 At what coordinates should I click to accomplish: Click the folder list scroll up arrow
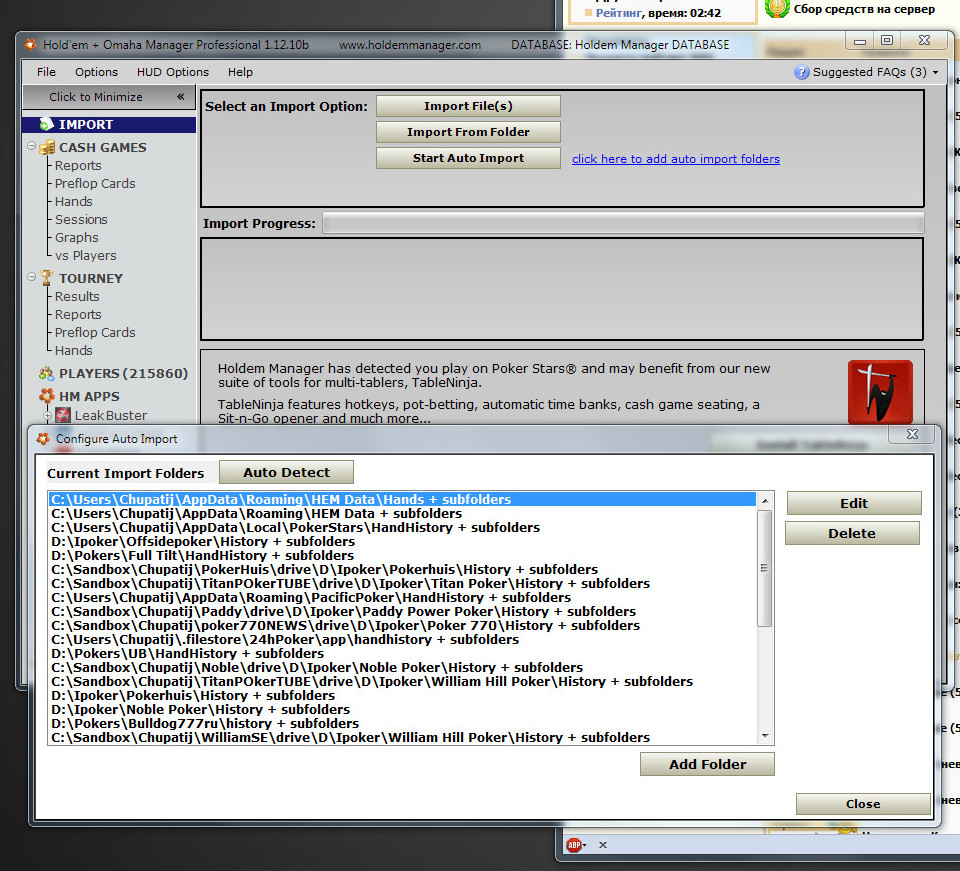765,501
